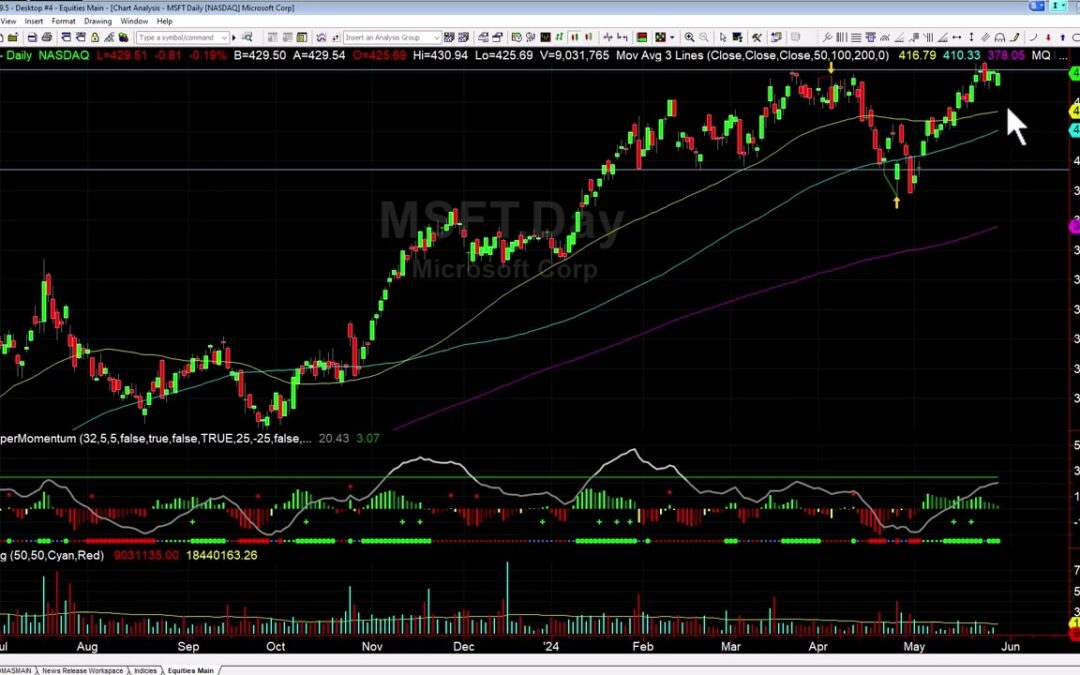Select the horizontal line drawing tool

coord(958,38)
